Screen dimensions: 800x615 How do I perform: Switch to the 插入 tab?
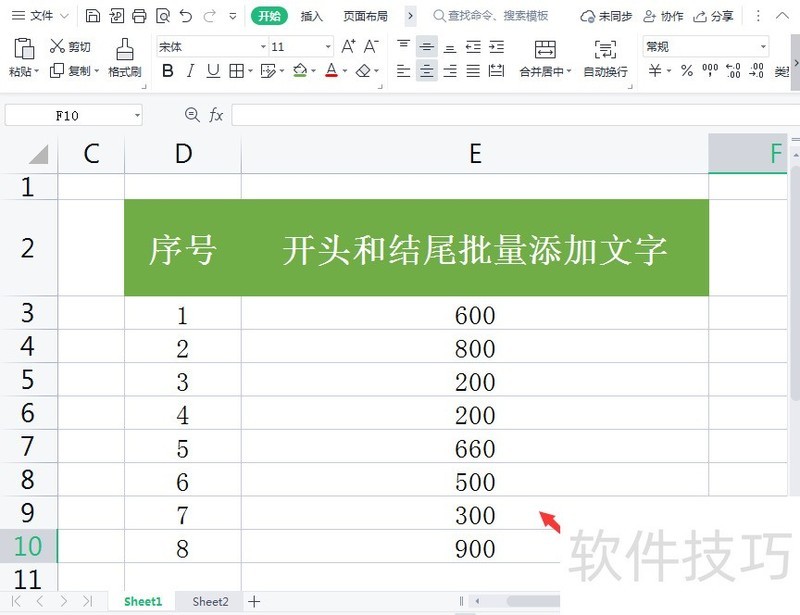coord(311,16)
